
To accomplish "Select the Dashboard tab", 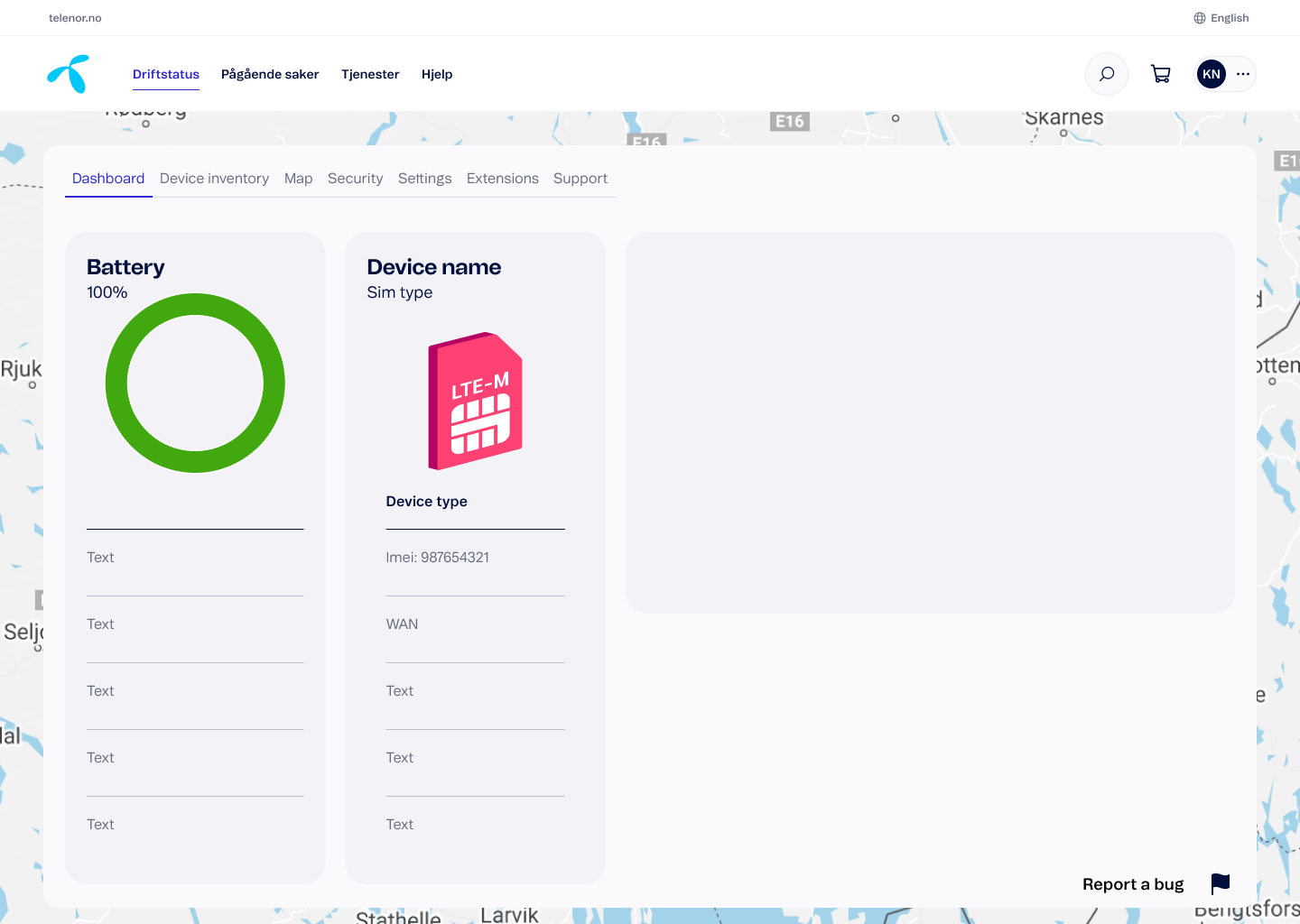I will (x=108, y=179).
